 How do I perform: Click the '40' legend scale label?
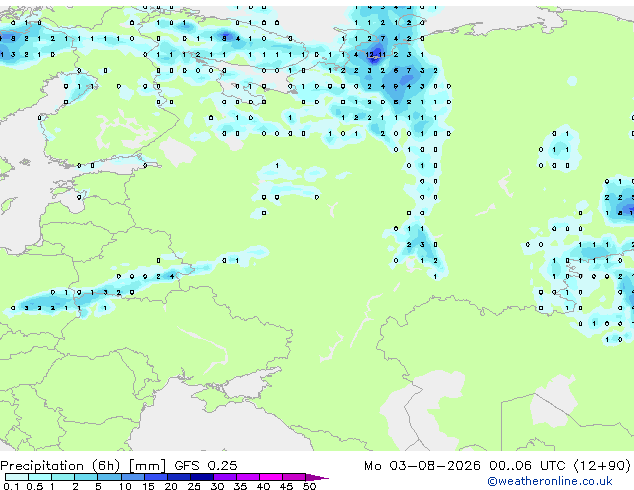click(x=263, y=486)
